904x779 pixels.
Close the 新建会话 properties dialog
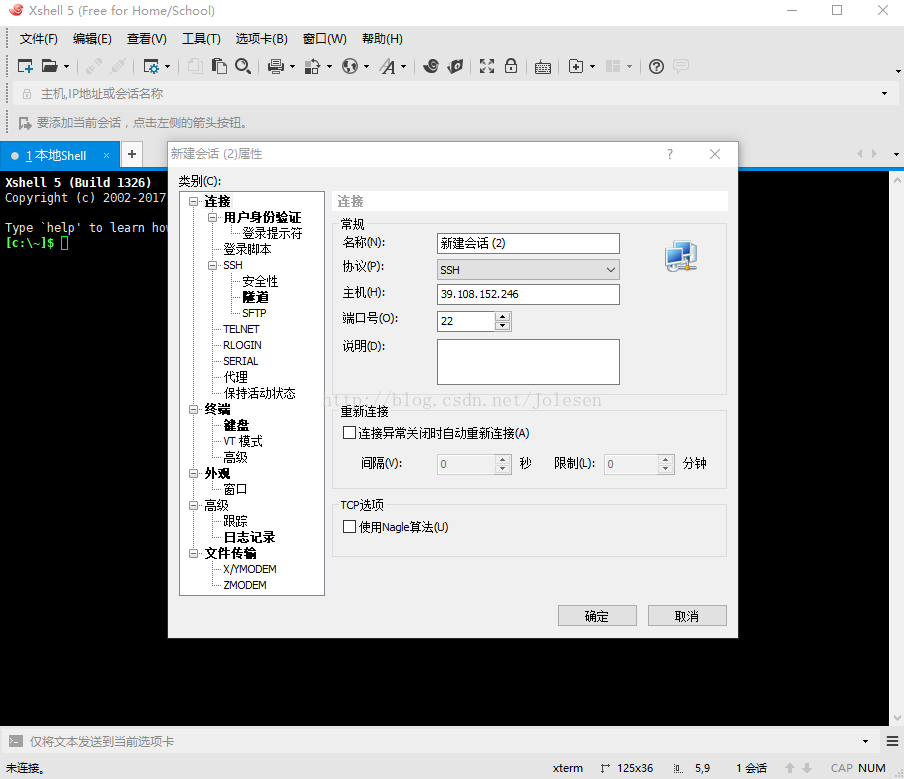tap(715, 154)
